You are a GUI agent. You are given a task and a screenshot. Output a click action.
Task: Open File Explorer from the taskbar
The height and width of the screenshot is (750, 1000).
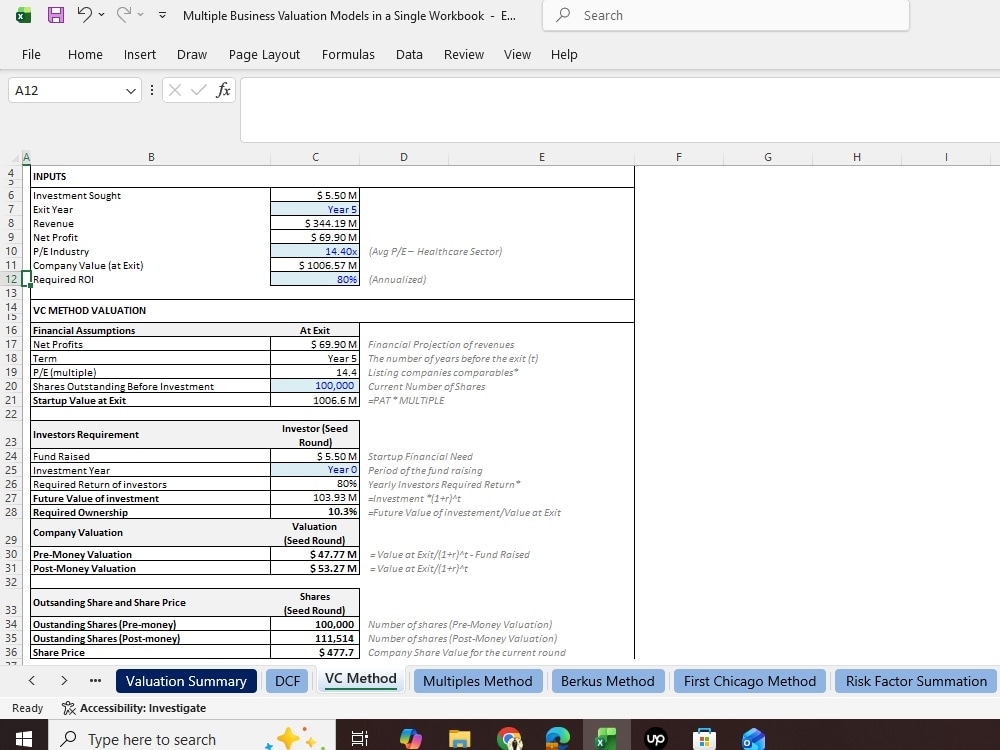click(x=459, y=739)
